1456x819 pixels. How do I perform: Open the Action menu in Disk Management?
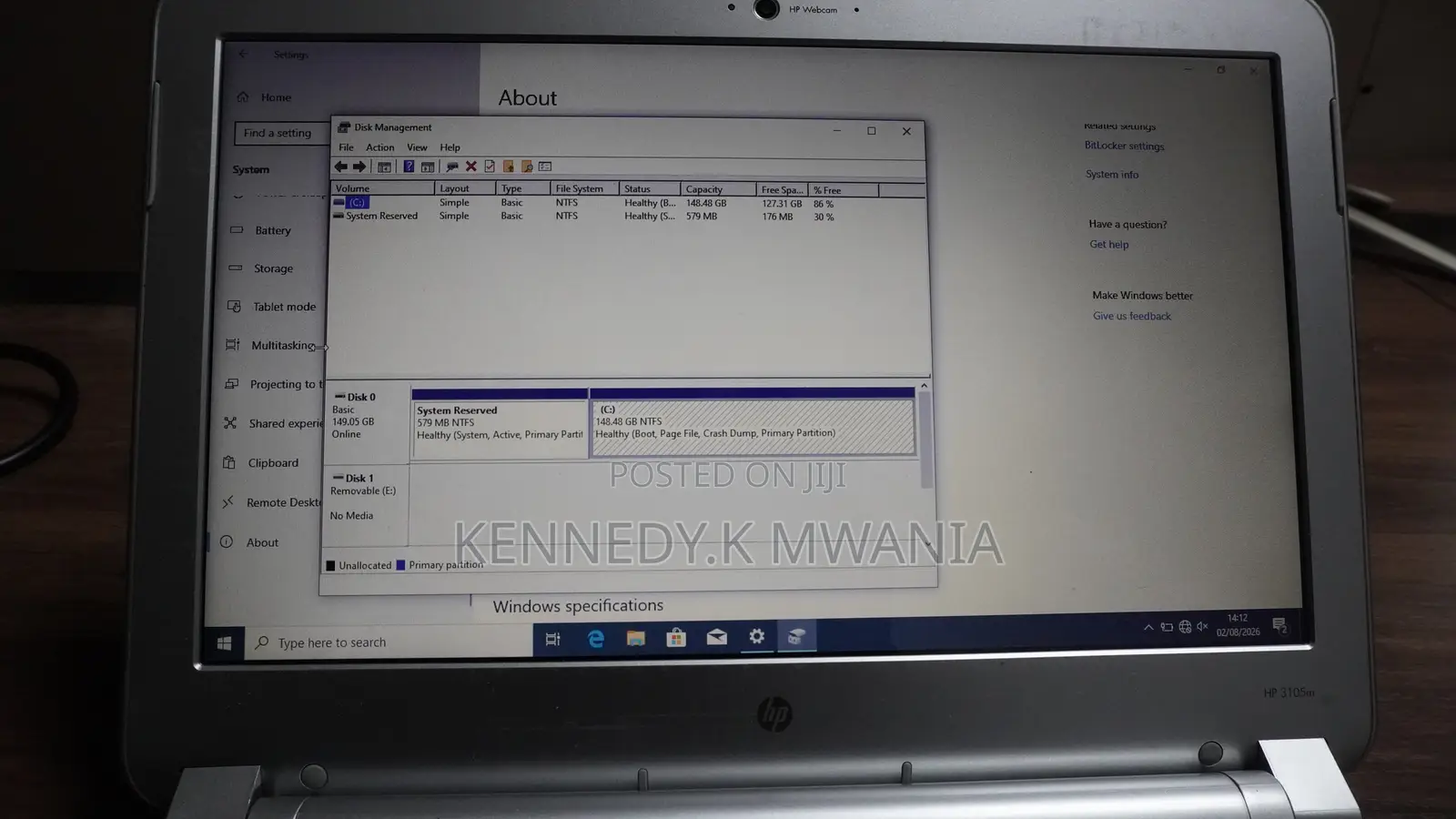pos(380,147)
